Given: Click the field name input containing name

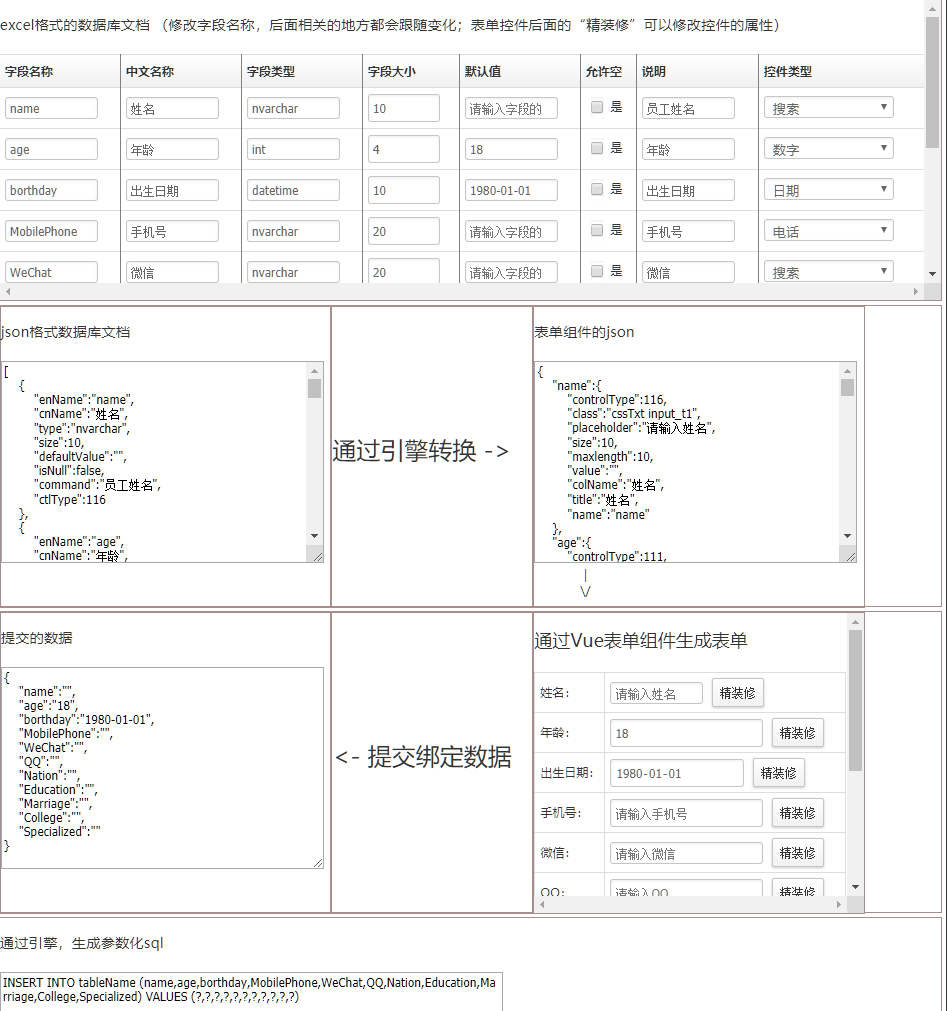Looking at the screenshot, I should 52,108.
